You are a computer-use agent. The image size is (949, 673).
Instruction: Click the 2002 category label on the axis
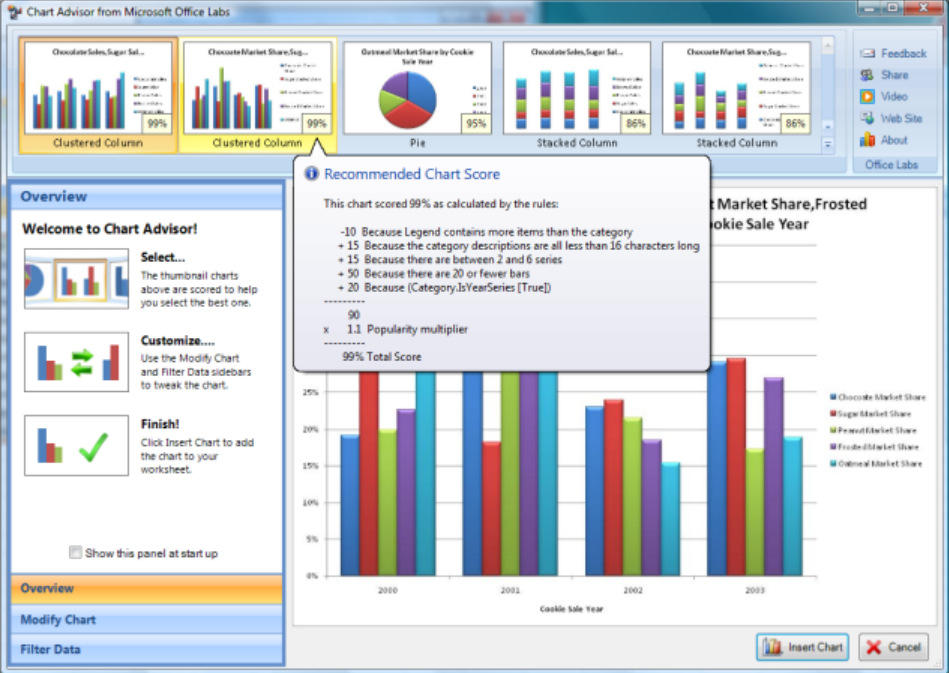[x=633, y=590]
